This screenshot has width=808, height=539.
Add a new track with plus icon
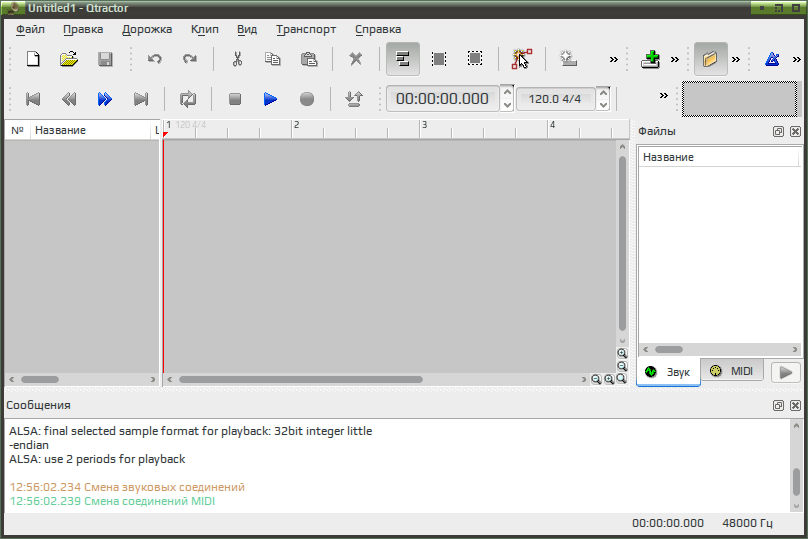pos(651,59)
